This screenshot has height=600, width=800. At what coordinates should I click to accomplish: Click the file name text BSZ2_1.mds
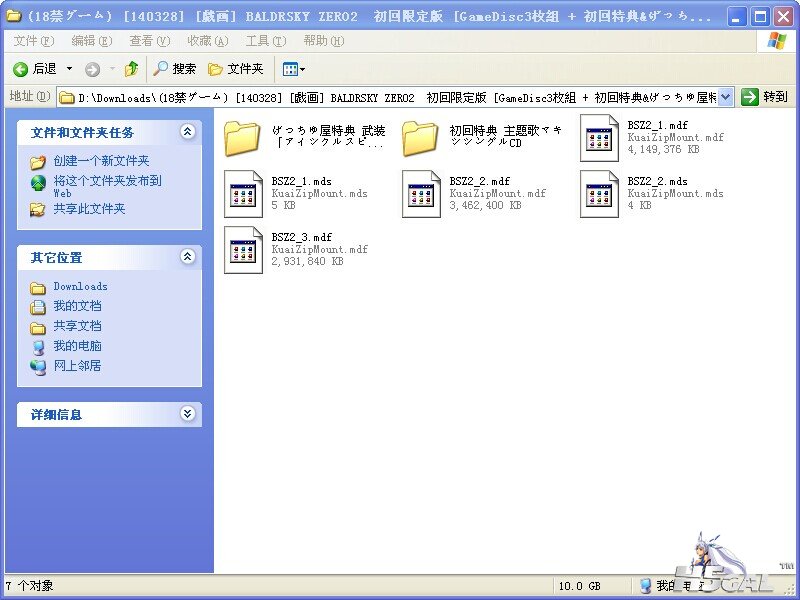[x=302, y=181]
